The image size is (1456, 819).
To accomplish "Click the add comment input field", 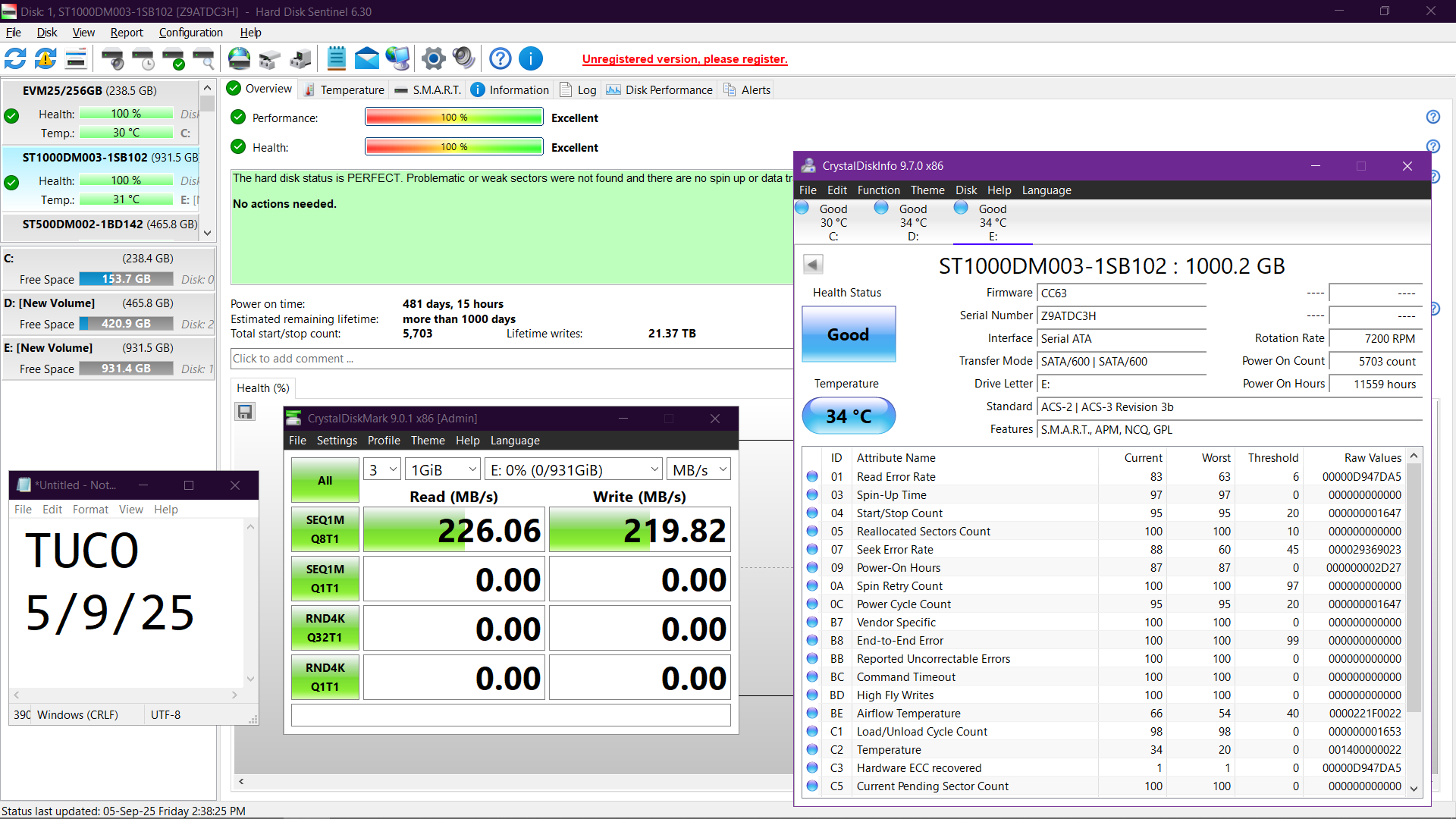I will tap(511, 359).
